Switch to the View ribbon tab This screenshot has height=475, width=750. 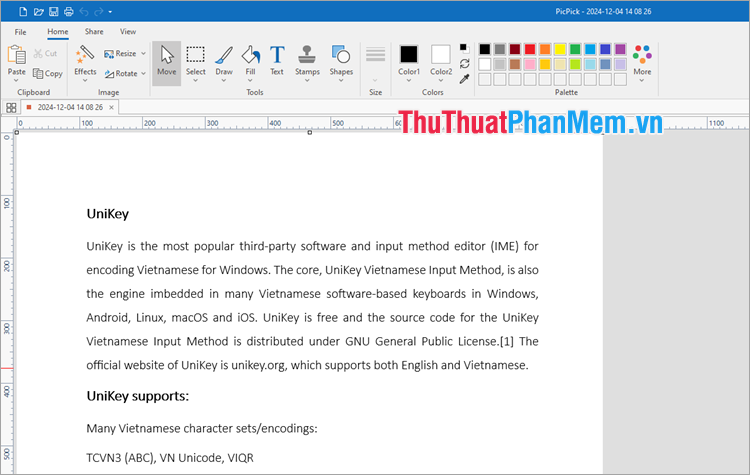point(128,32)
